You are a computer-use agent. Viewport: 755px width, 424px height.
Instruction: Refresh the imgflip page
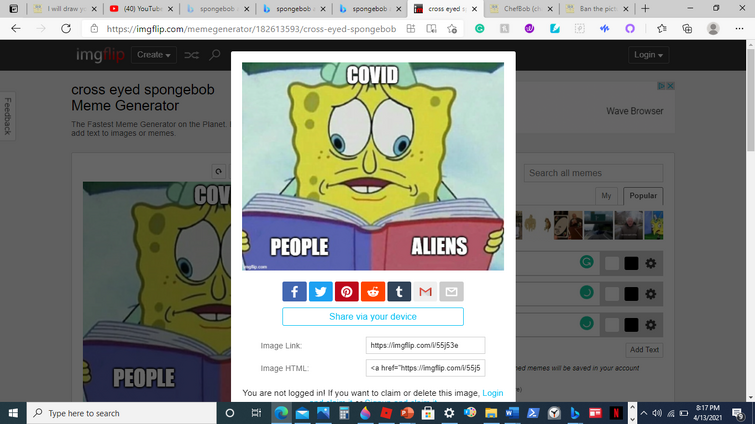[66, 29]
